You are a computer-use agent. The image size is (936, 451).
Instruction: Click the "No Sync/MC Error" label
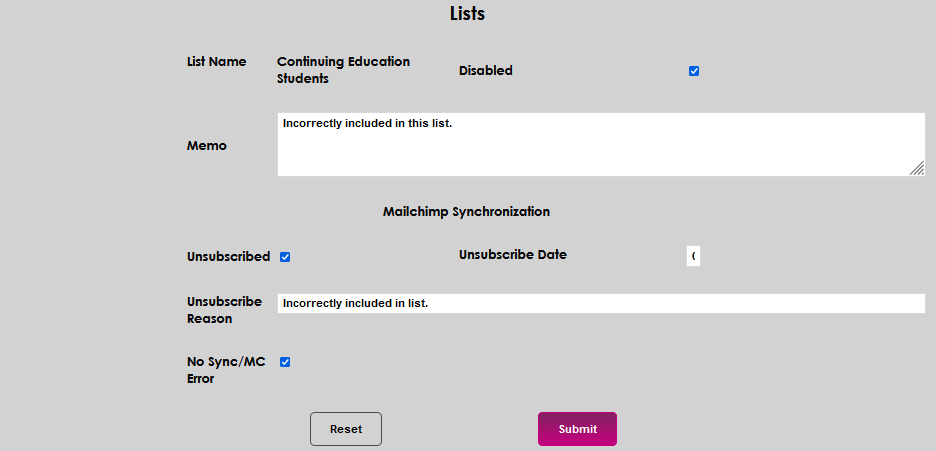coord(226,370)
